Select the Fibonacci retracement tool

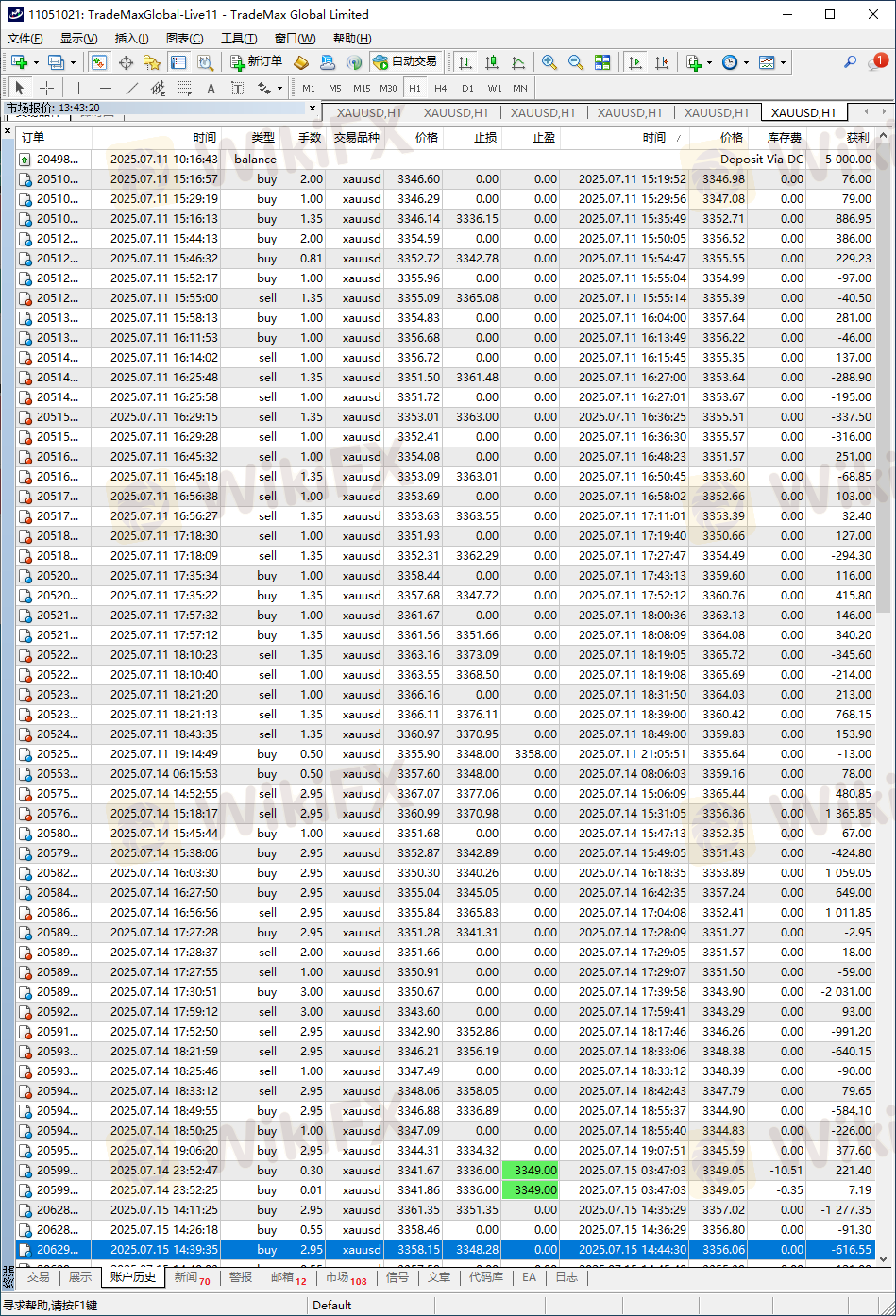click(x=185, y=88)
